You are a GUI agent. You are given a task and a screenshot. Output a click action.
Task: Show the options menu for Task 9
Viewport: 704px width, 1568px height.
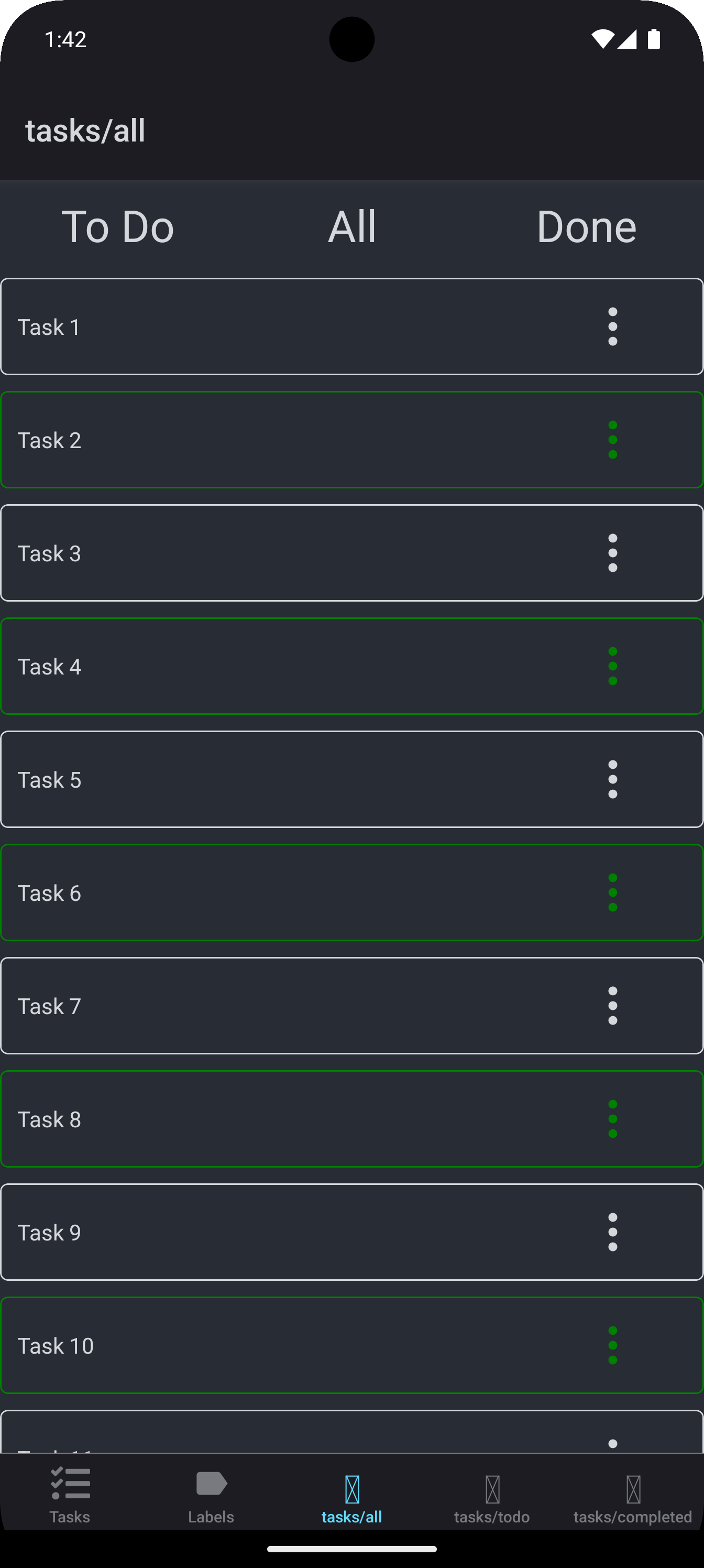click(x=612, y=1232)
